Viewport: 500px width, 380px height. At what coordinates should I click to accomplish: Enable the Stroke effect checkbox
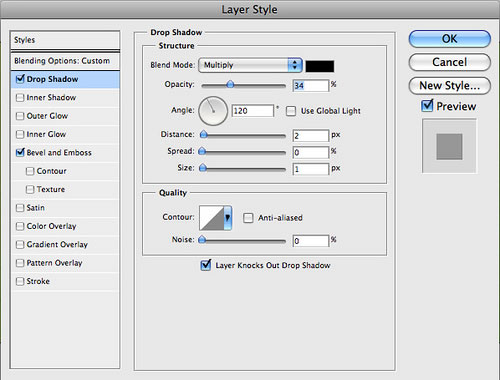coord(20,281)
